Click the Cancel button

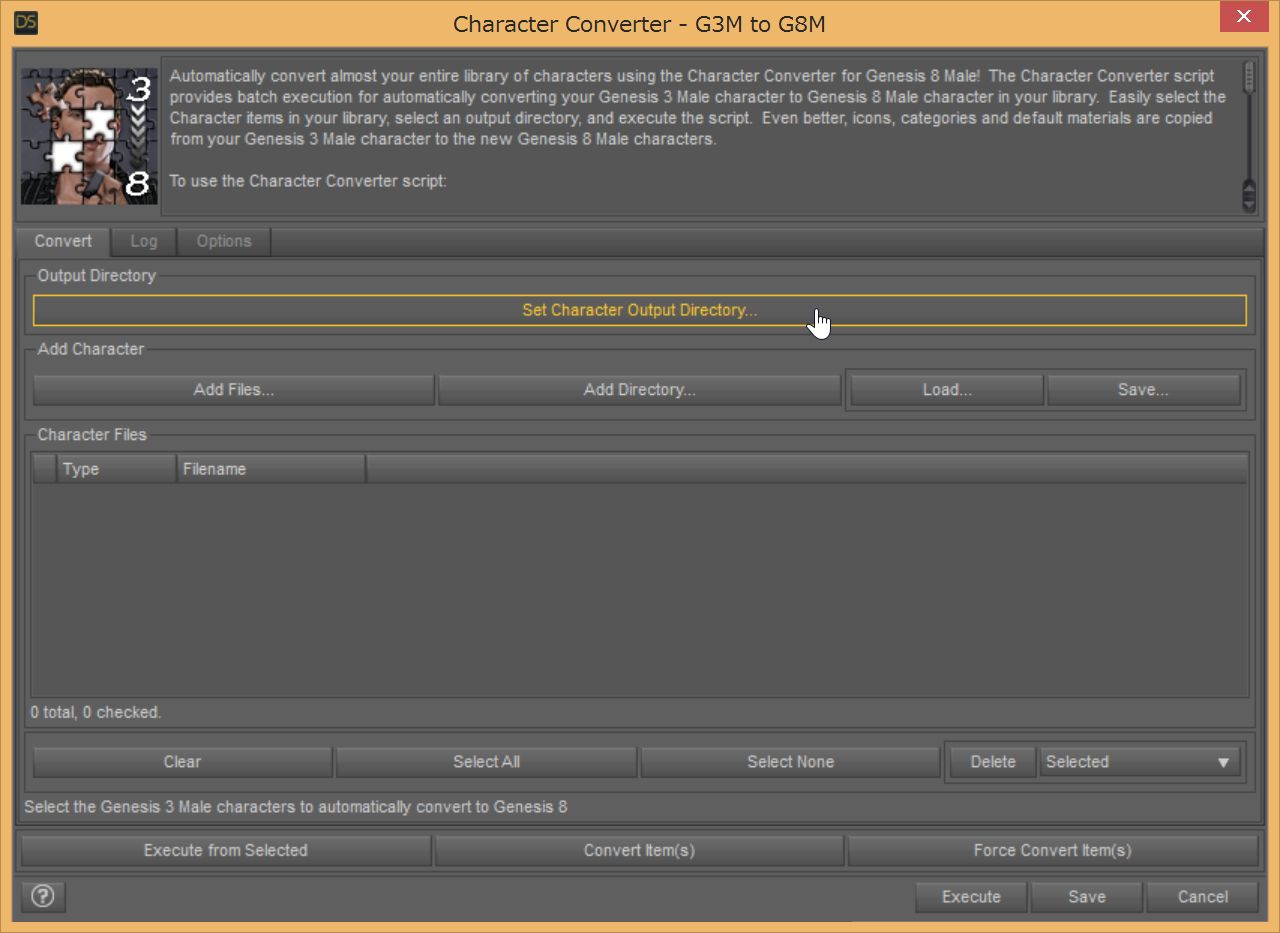[x=1203, y=897]
